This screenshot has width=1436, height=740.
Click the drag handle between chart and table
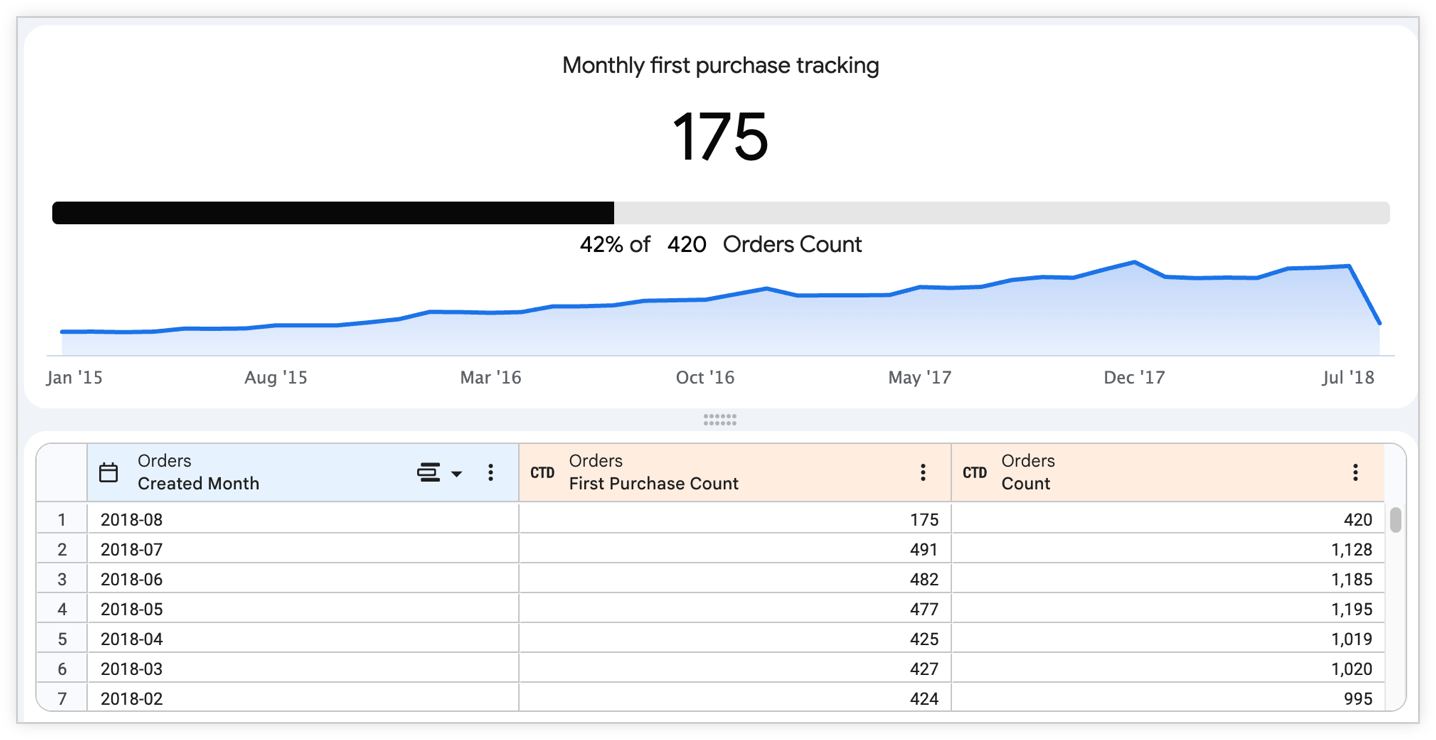pyautogui.click(x=720, y=420)
